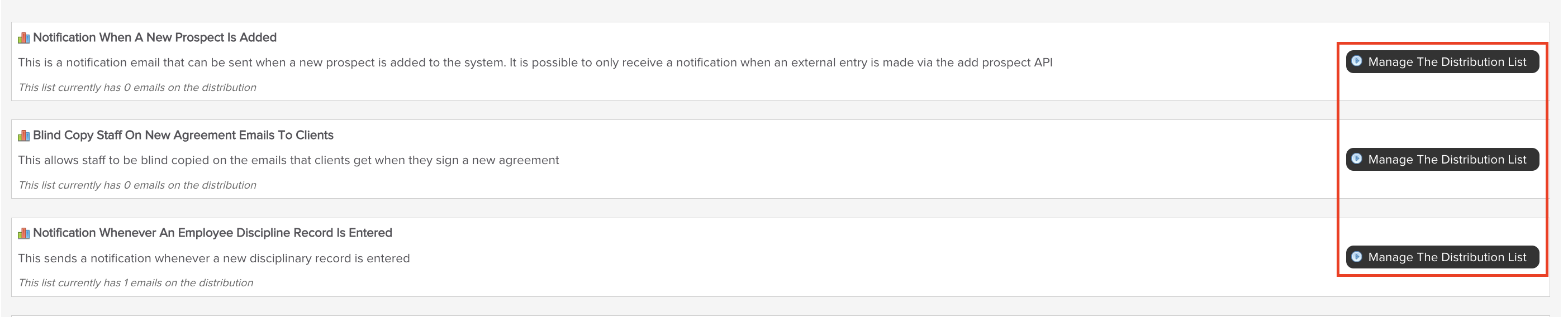The width and height of the screenshot is (1568, 317).
Task: Select 'Blind Copy Staff On New Agreement Emails' title
Action: [183, 135]
